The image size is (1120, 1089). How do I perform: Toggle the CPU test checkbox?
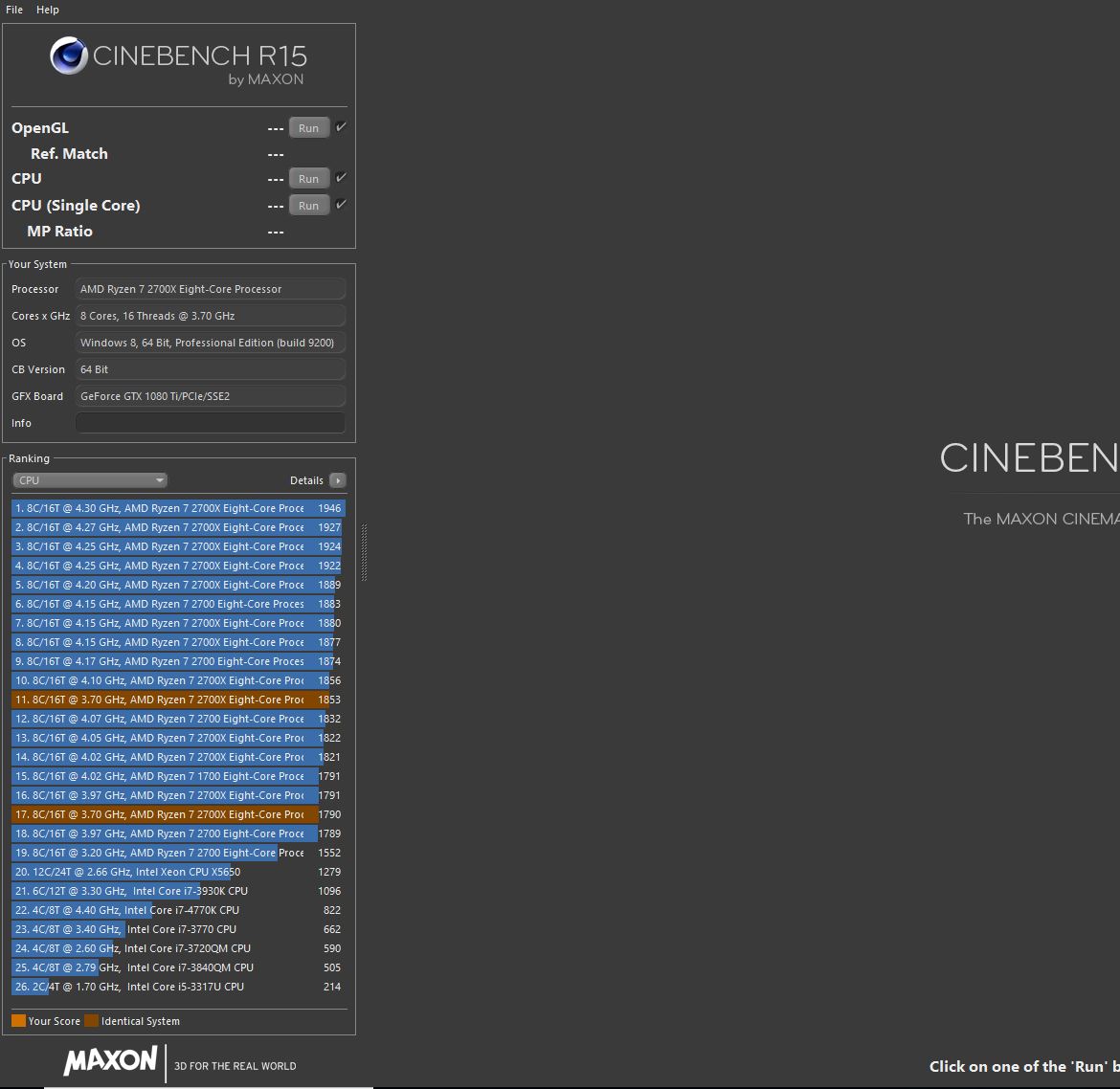(341, 178)
